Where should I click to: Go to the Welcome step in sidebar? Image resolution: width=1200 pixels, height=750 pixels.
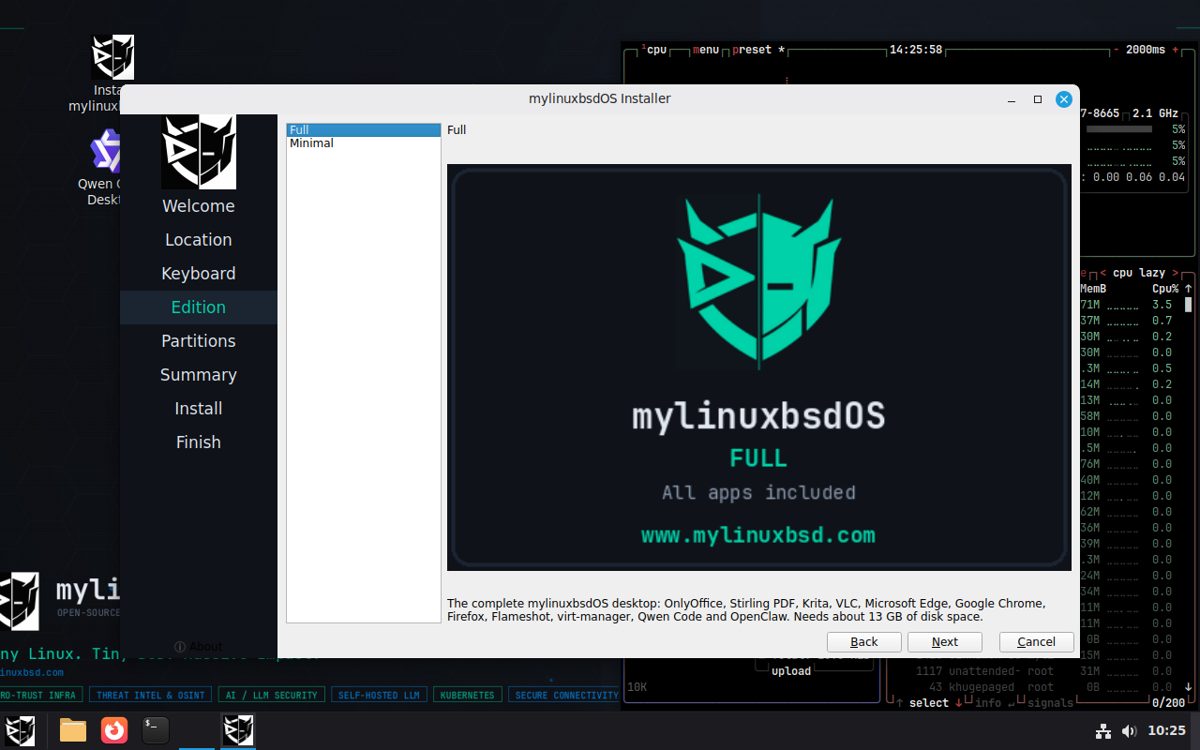(x=198, y=206)
